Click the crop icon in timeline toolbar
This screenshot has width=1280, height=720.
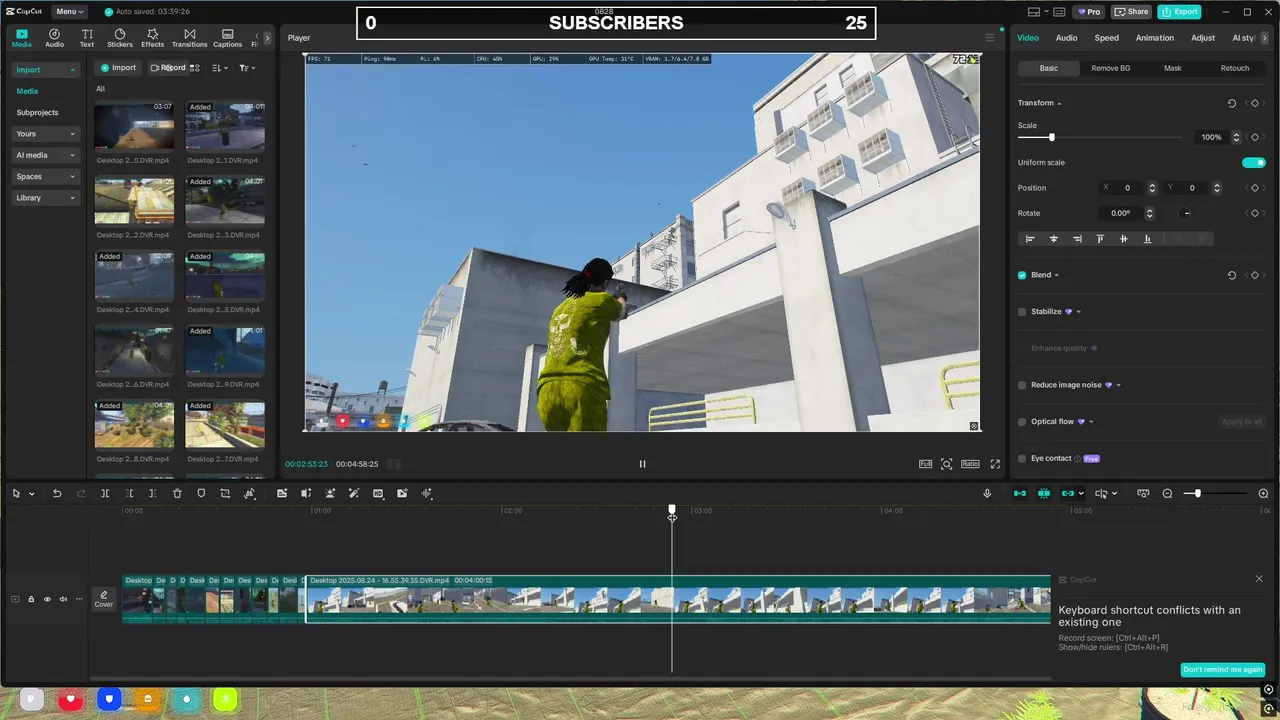pyautogui.click(x=225, y=493)
